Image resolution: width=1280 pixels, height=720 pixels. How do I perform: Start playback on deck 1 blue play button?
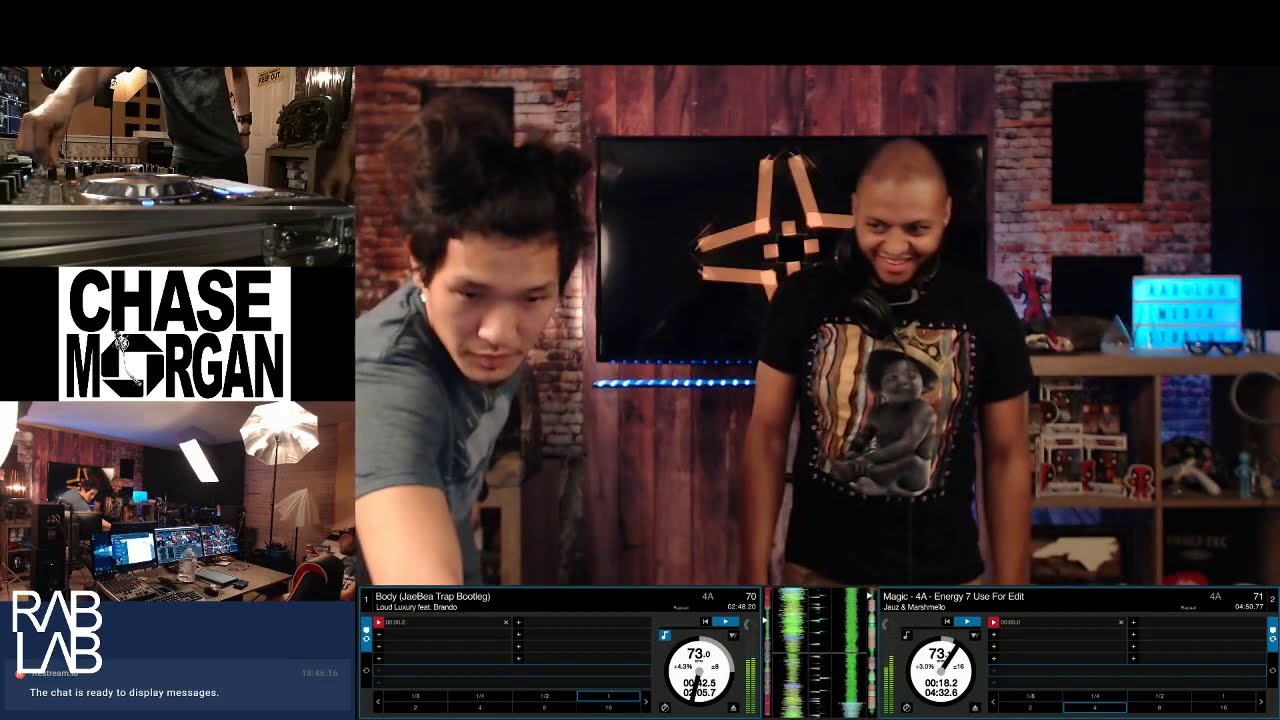(725, 621)
